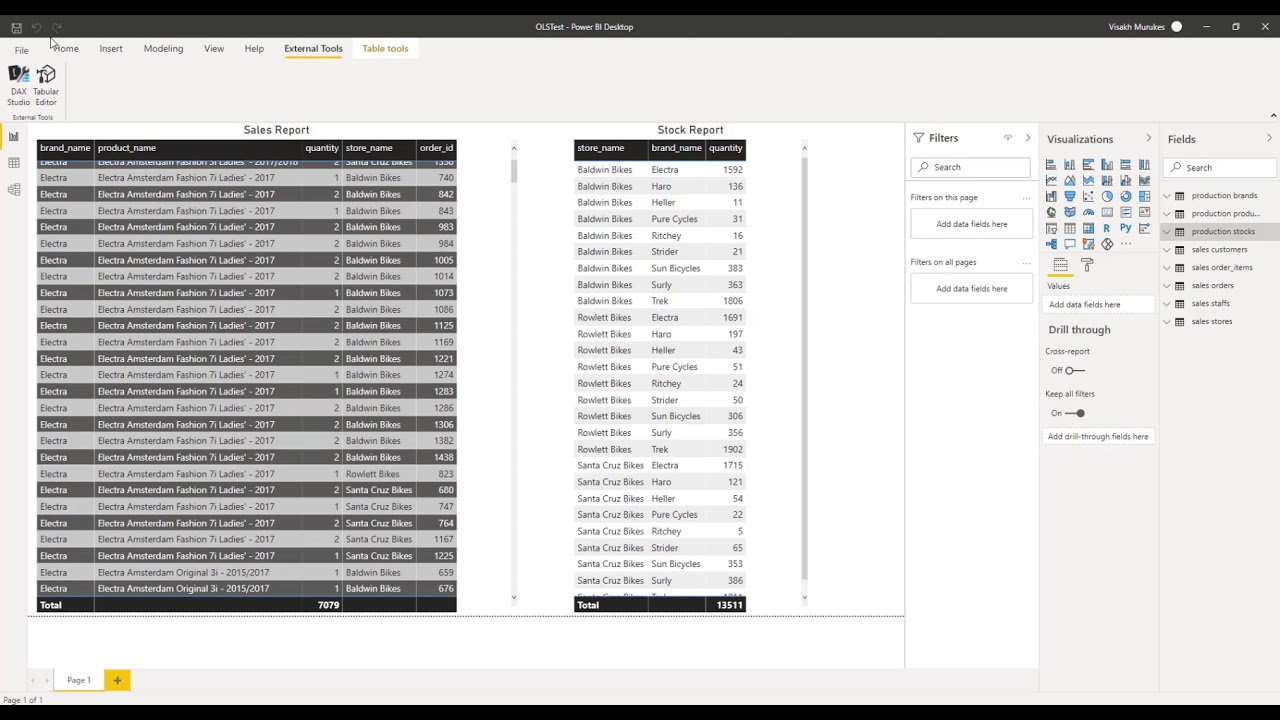Click the Filters pane search box
Image resolution: width=1280 pixels, height=720 pixels.
pos(970,167)
